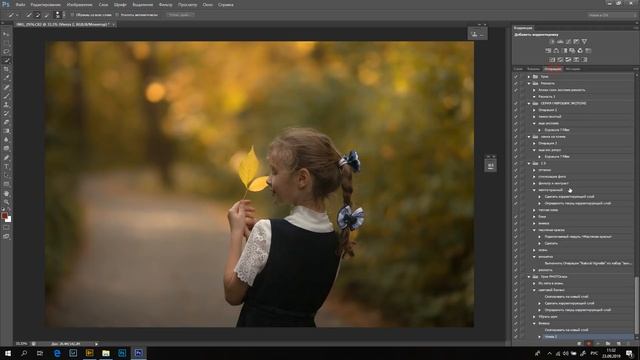Image resolution: width=640 pixels, height=360 pixels.
Task: Click the 'Уточн. край...' button
Action: pos(180,15)
